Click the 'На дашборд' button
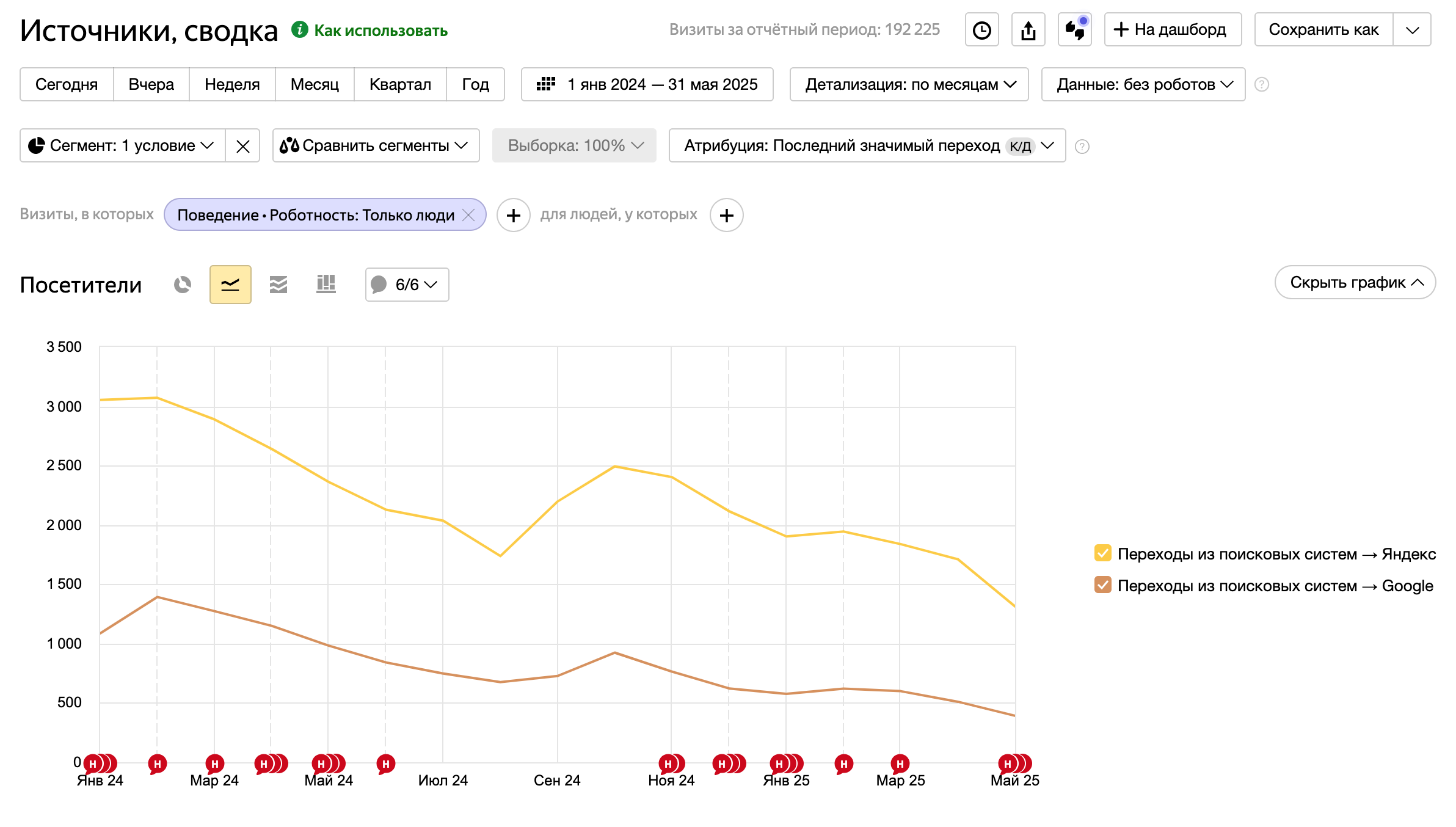Viewport: 1456px width, 827px height. pyautogui.click(x=1173, y=30)
